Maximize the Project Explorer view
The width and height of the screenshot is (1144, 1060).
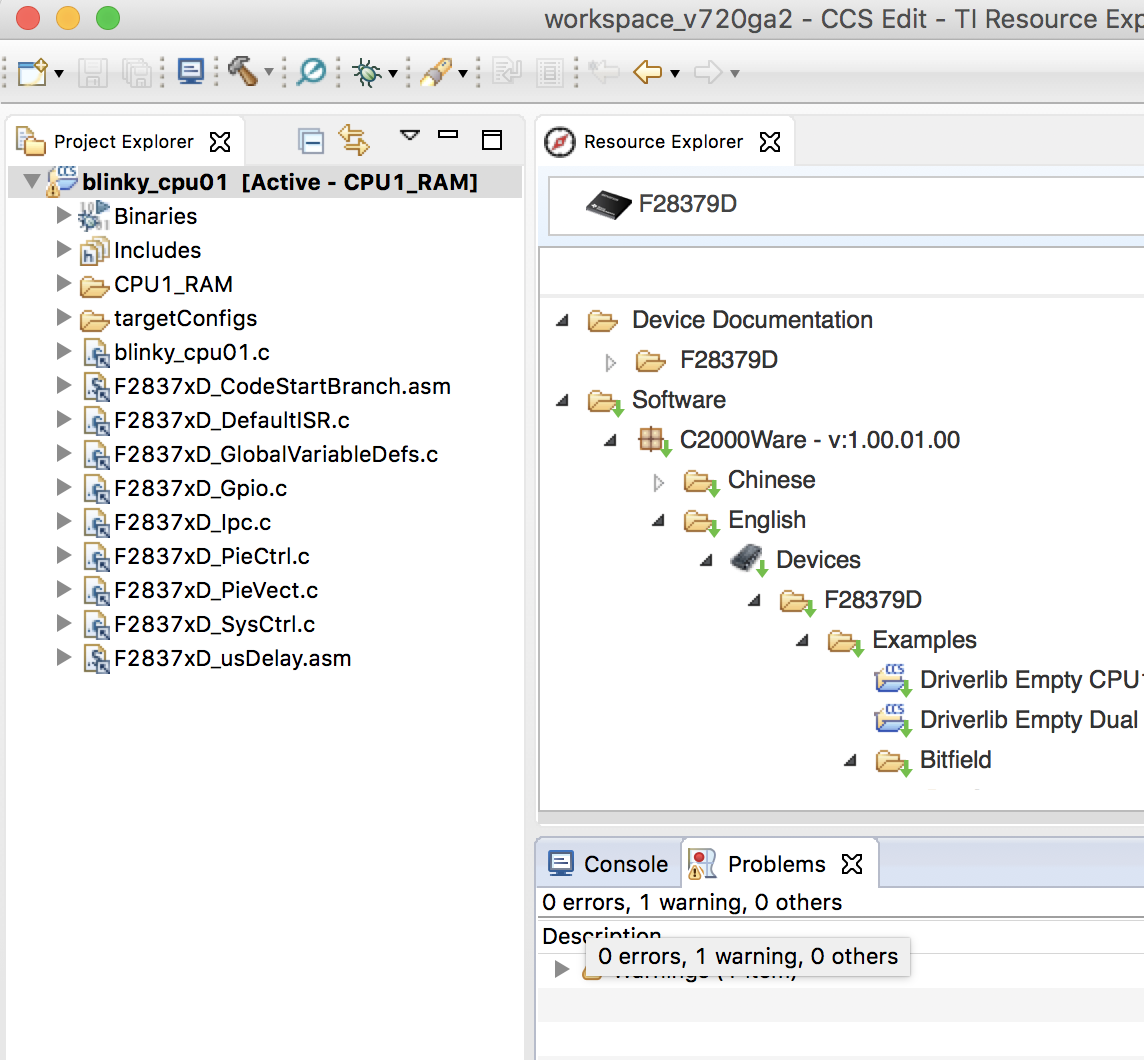click(x=492, y=139)
